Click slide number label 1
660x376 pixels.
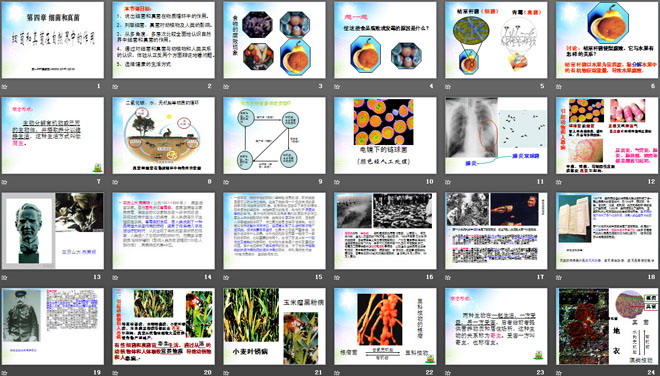point(99,86)
